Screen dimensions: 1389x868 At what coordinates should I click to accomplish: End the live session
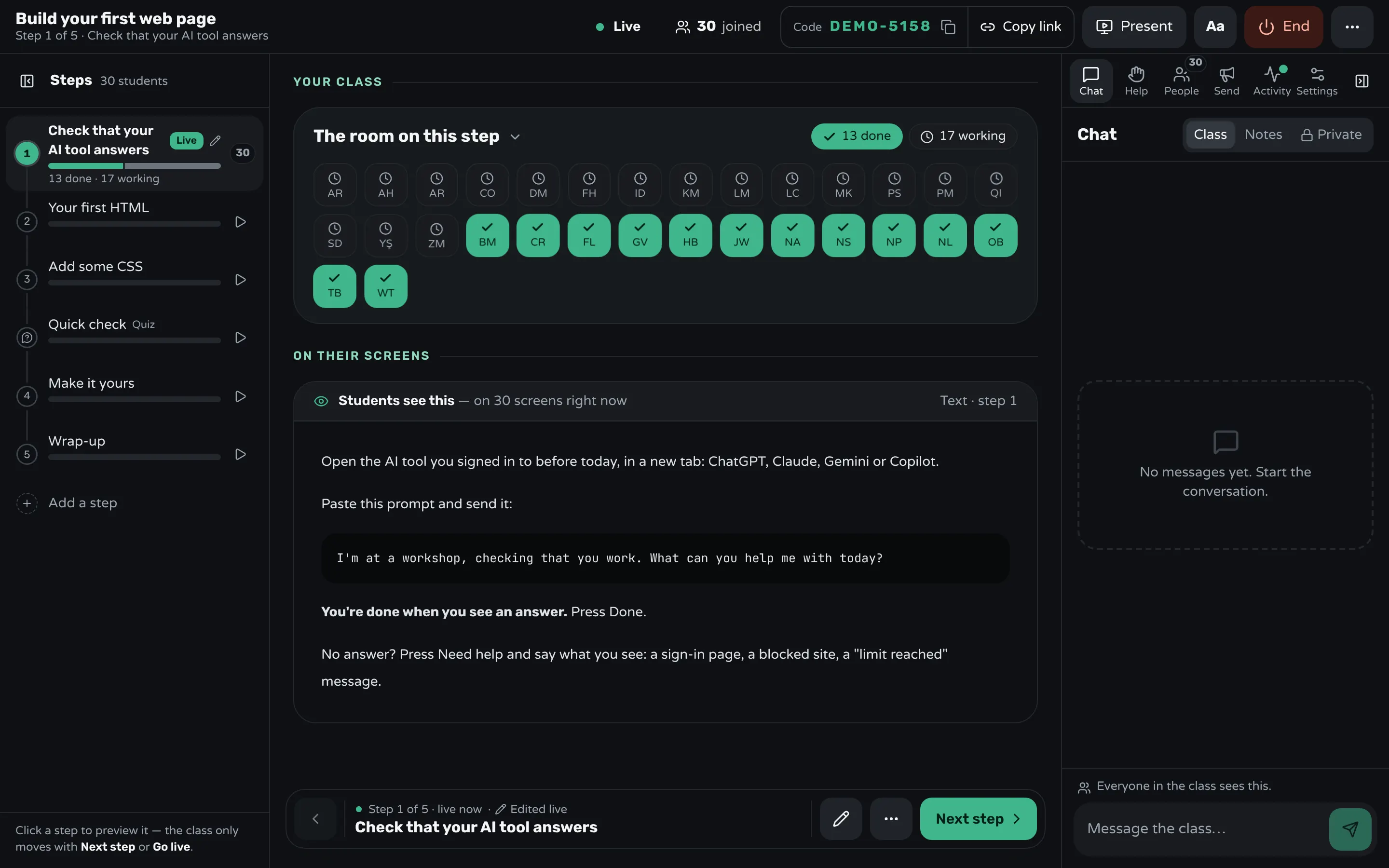[x=1283, y=27]
